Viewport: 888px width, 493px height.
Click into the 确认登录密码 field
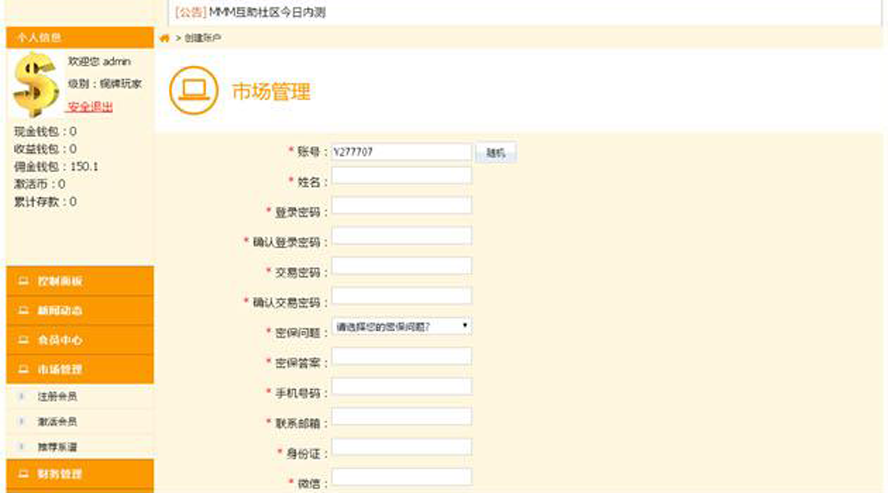tap(402, 235)
